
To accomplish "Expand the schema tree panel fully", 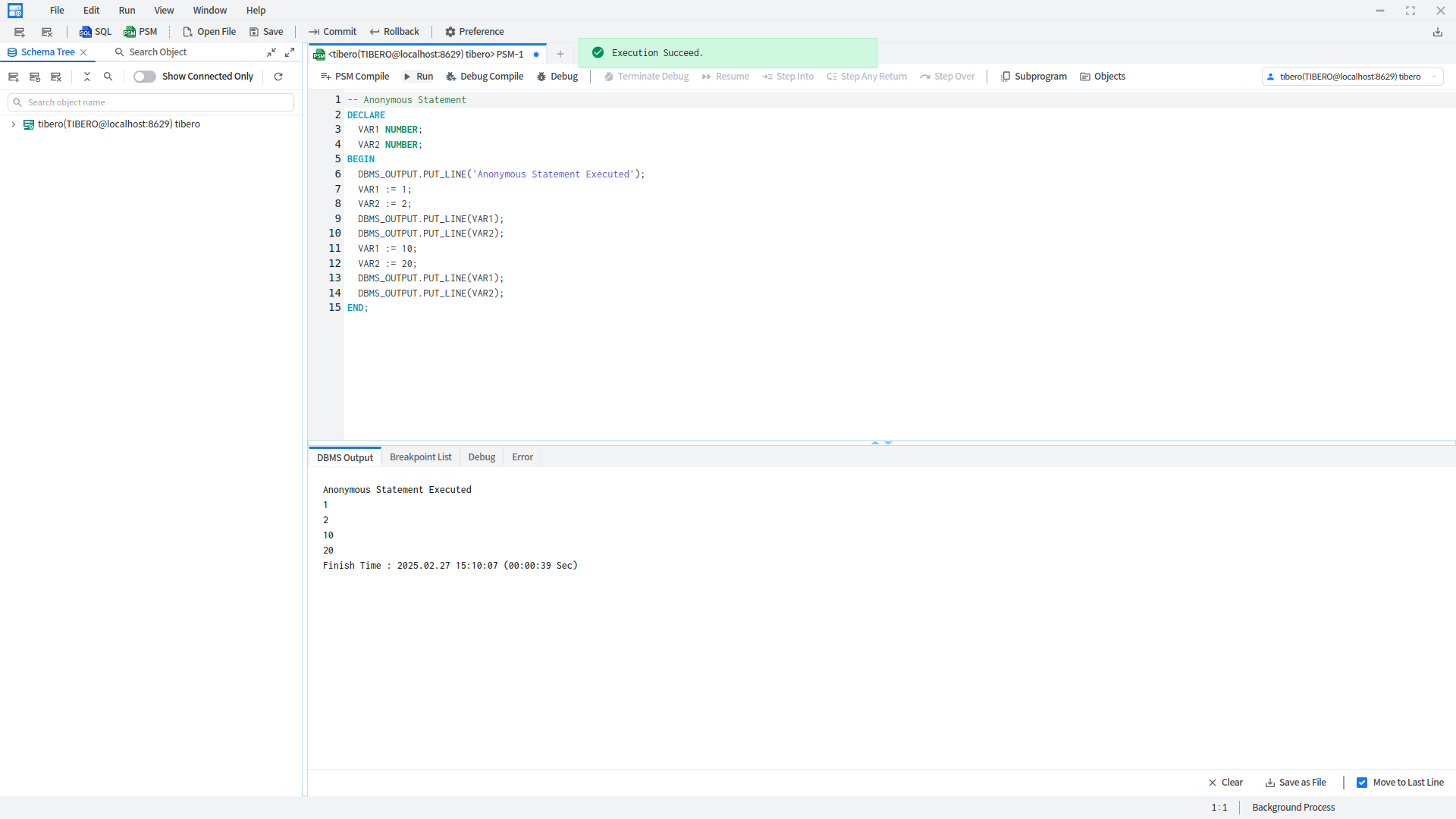I will [x=290, y=52].
